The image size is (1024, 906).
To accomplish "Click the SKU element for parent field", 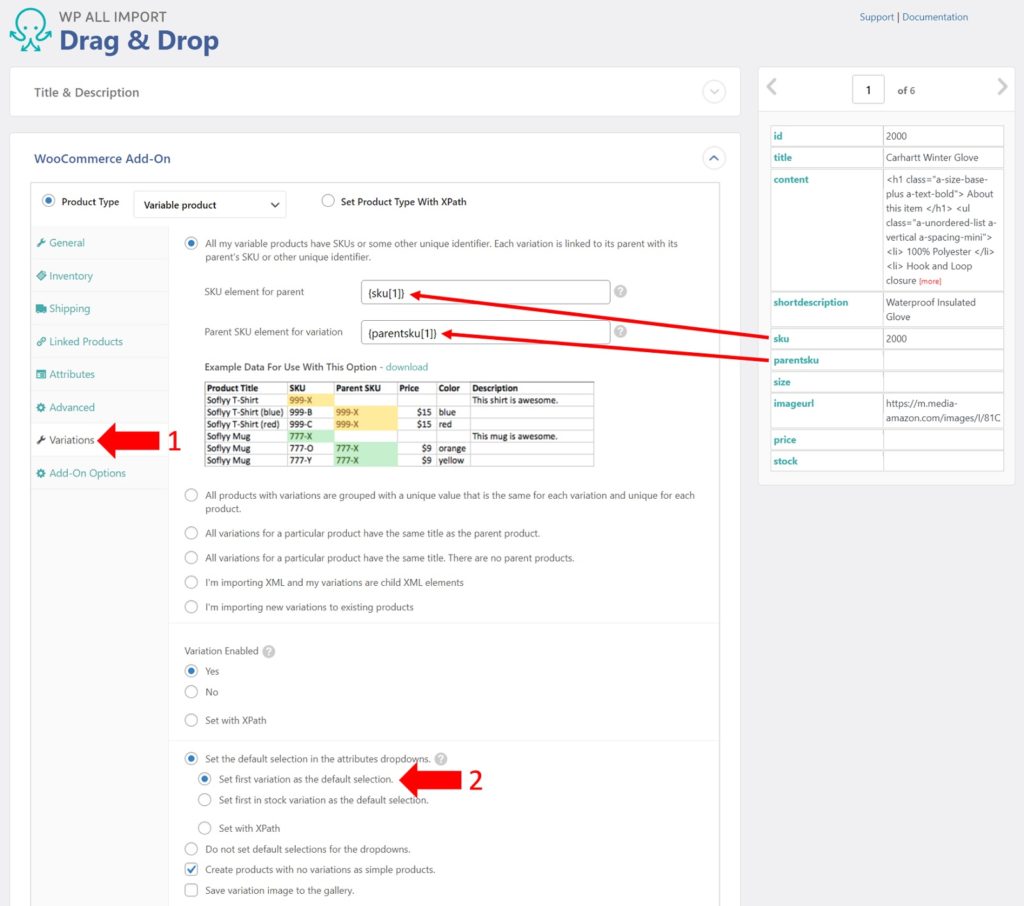I will [x=485, y=292].
